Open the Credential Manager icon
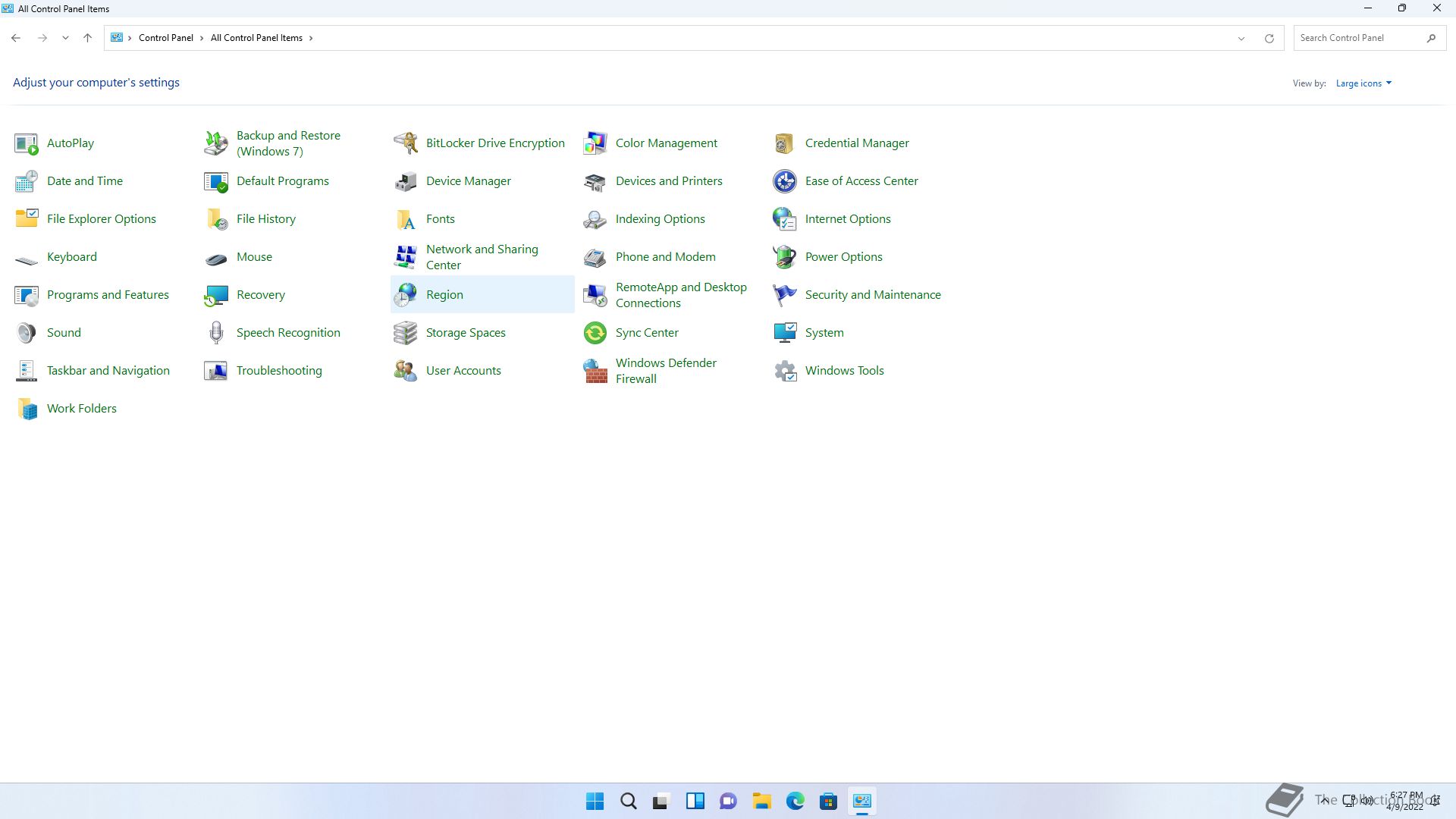The image size is (1456, 819). tap(785, 143)
